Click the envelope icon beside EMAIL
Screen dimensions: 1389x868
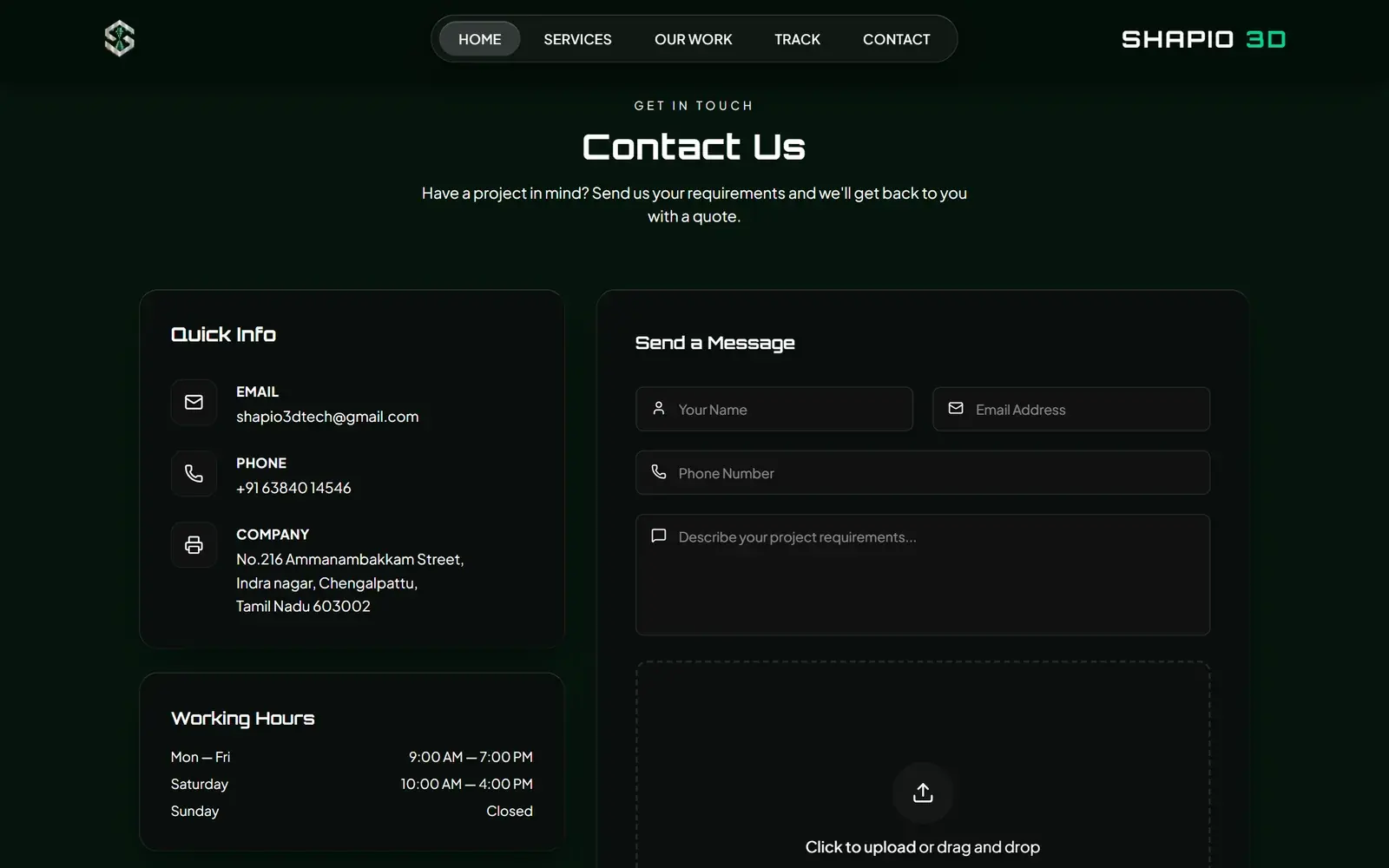194,402
